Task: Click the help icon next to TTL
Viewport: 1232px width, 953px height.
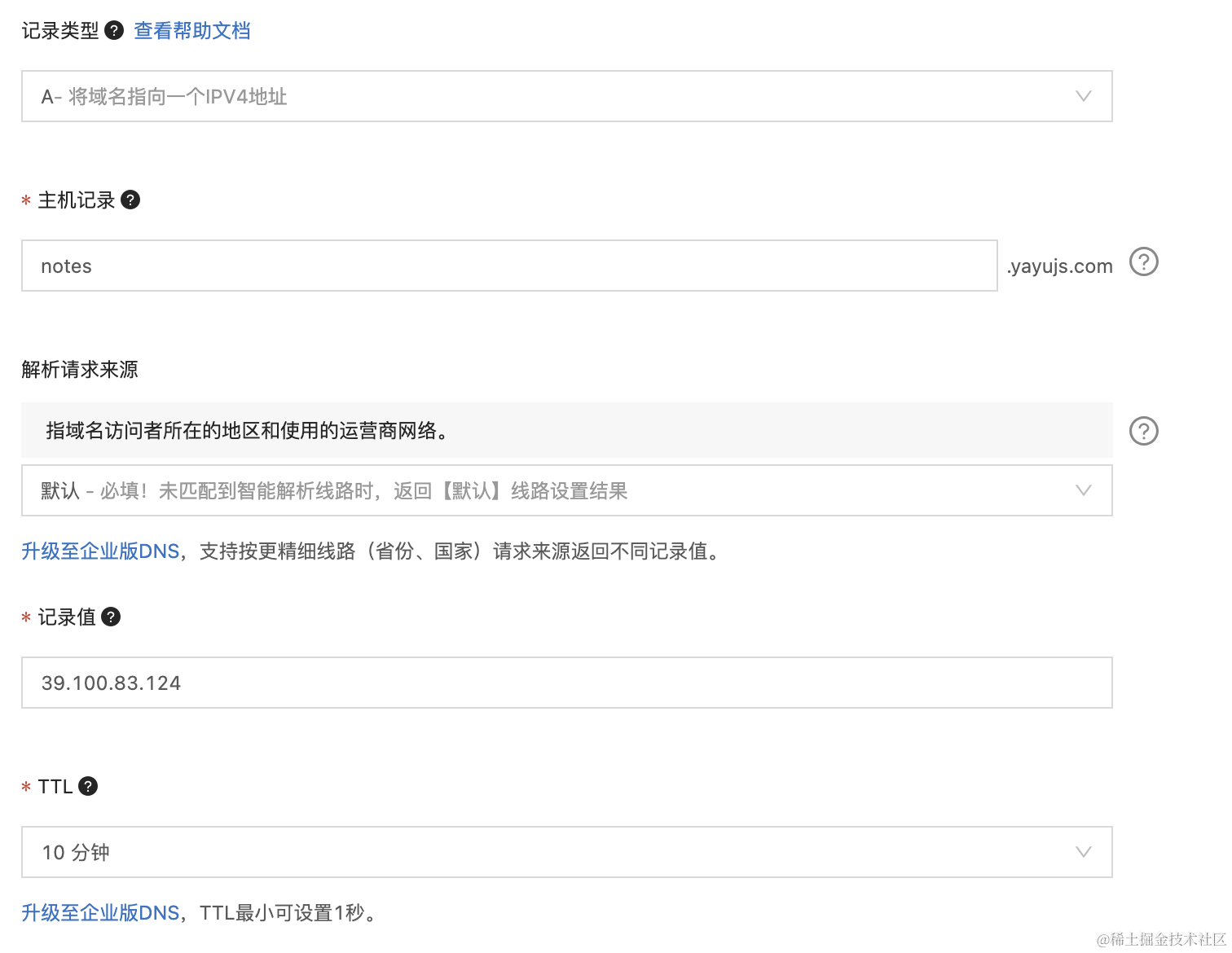Action: (x=88, y=786)
